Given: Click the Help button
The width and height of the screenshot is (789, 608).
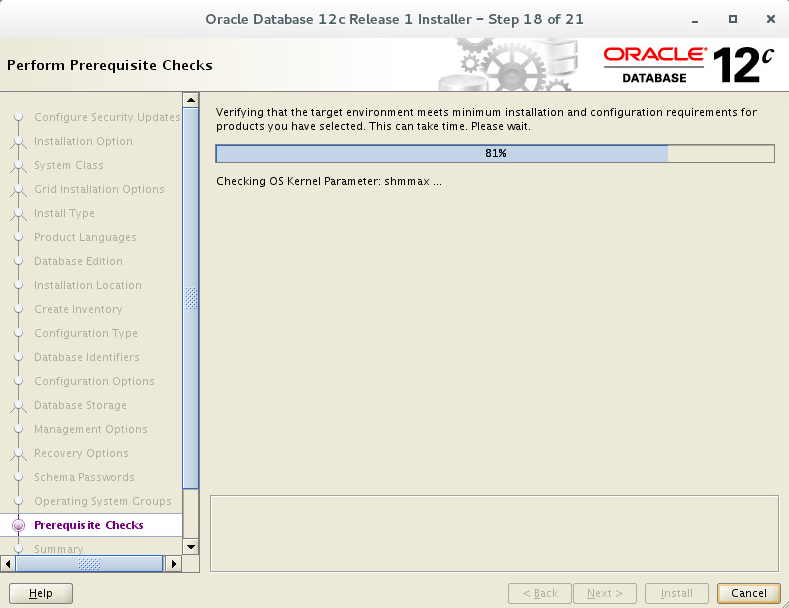Looking at the screenshot, I should [41, 593].
